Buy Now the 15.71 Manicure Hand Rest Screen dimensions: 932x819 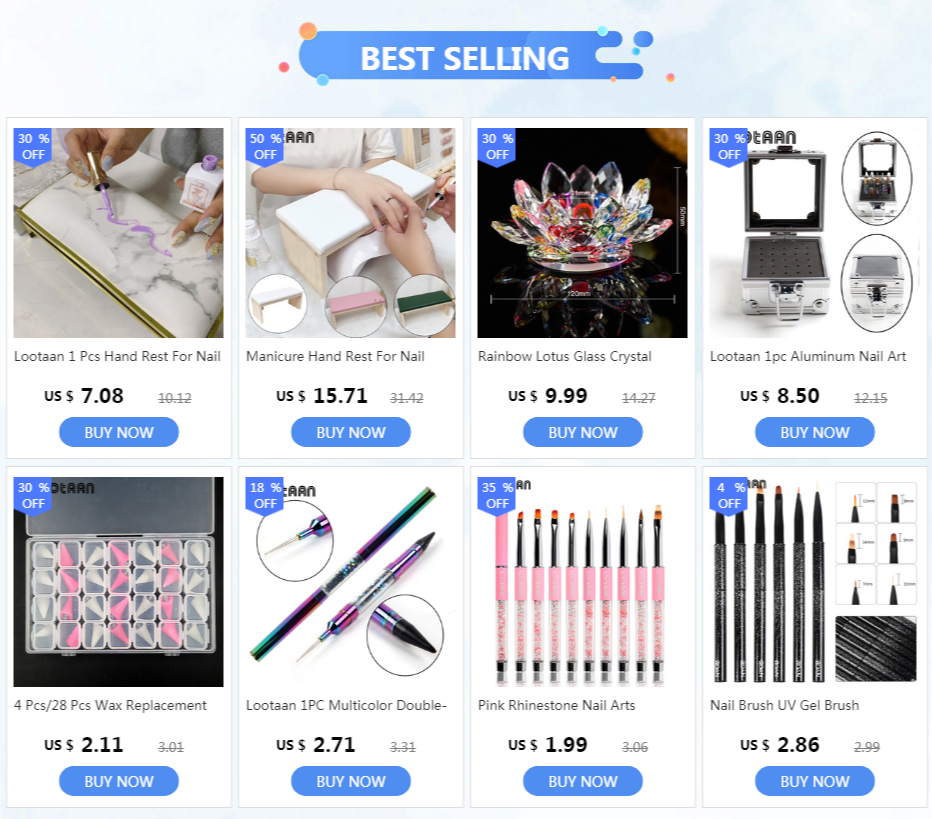click(x=351, y=432)
